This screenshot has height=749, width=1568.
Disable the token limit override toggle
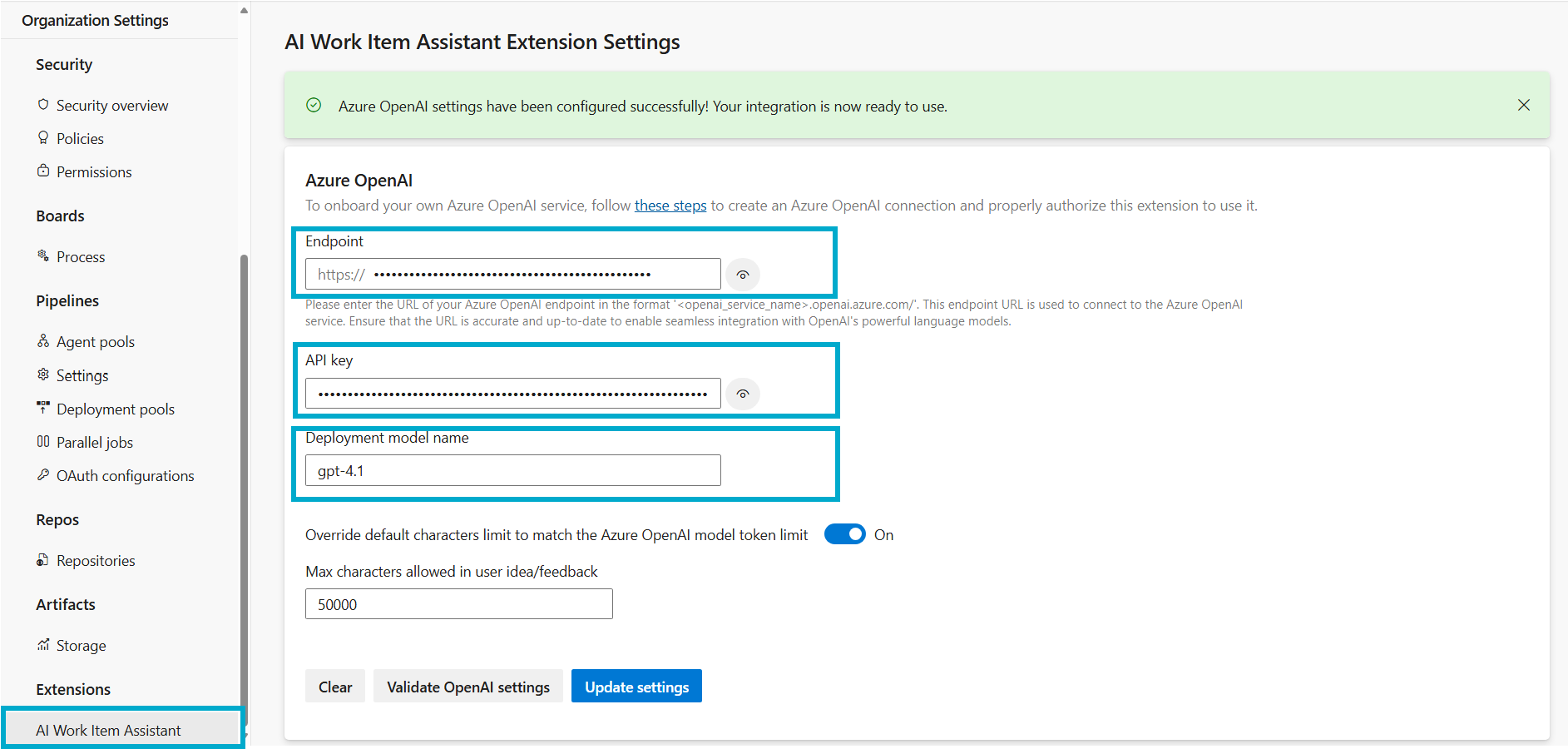pos(844,534)
